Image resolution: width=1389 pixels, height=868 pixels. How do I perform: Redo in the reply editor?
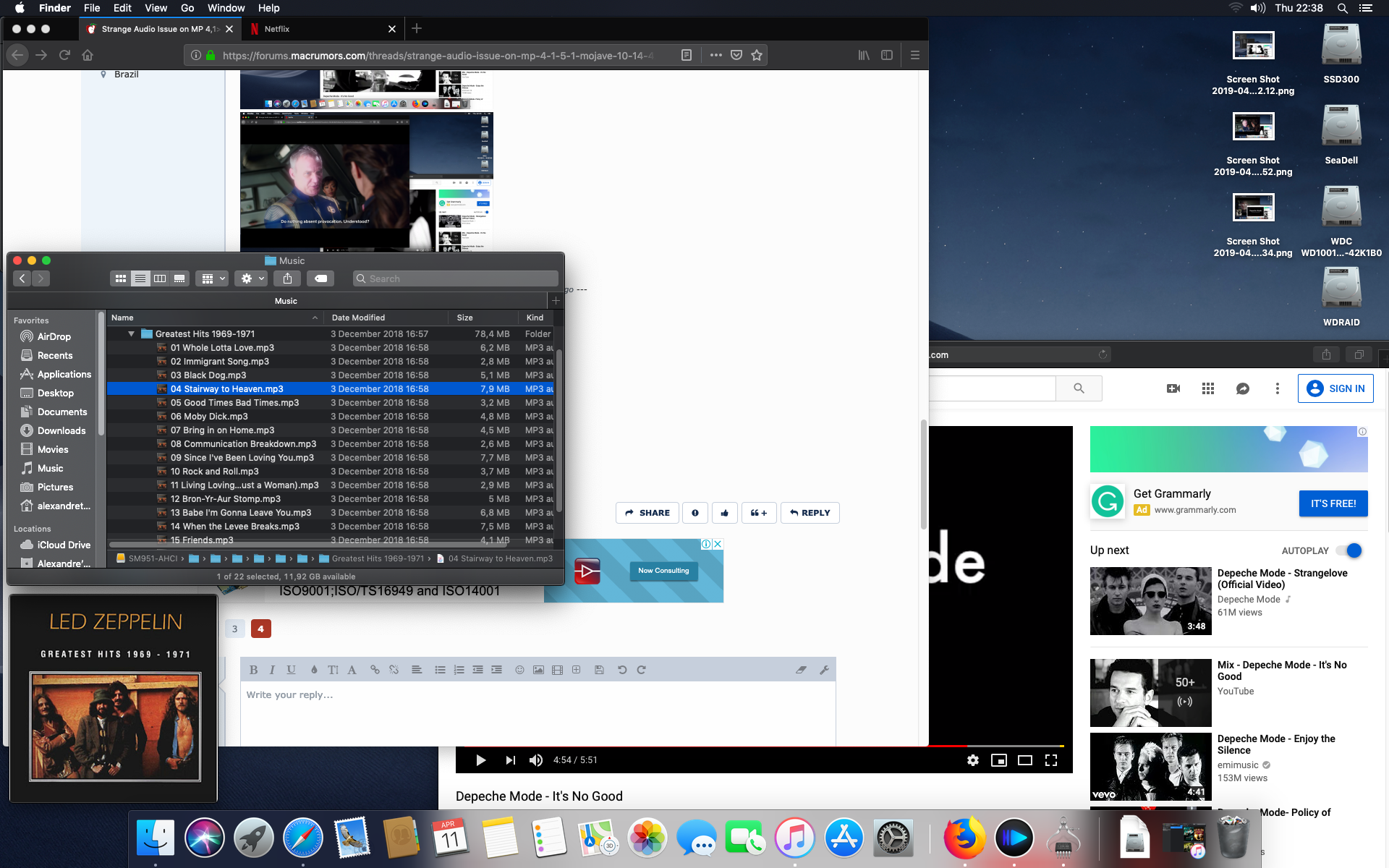pyautogui.click(x=641, y=670)
